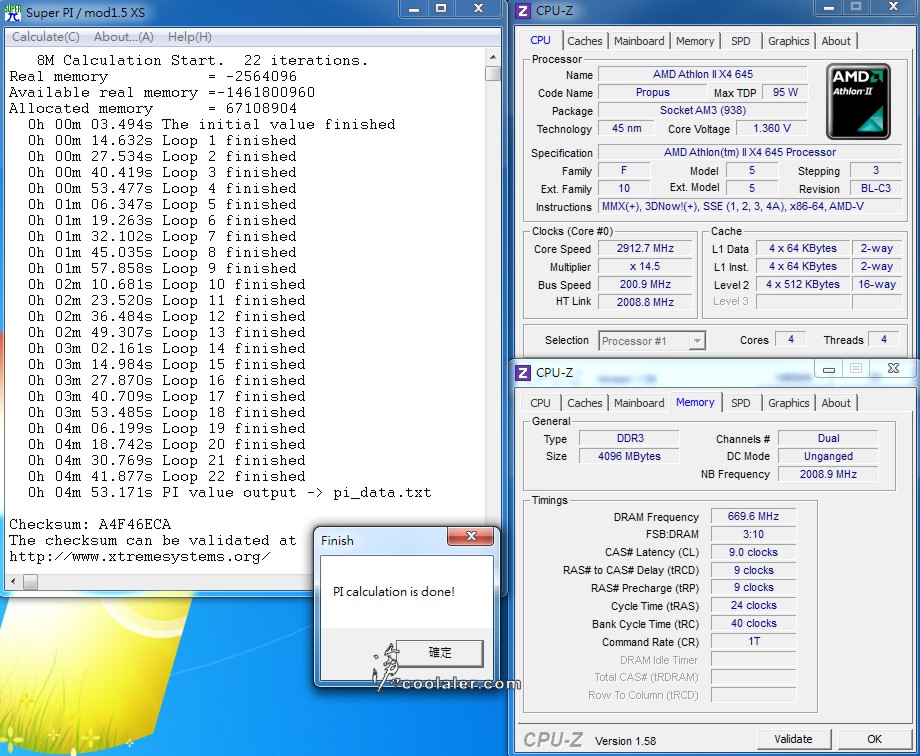
Task: Click the memory Size value 4096 MBytes
Action: pos(629,456)
